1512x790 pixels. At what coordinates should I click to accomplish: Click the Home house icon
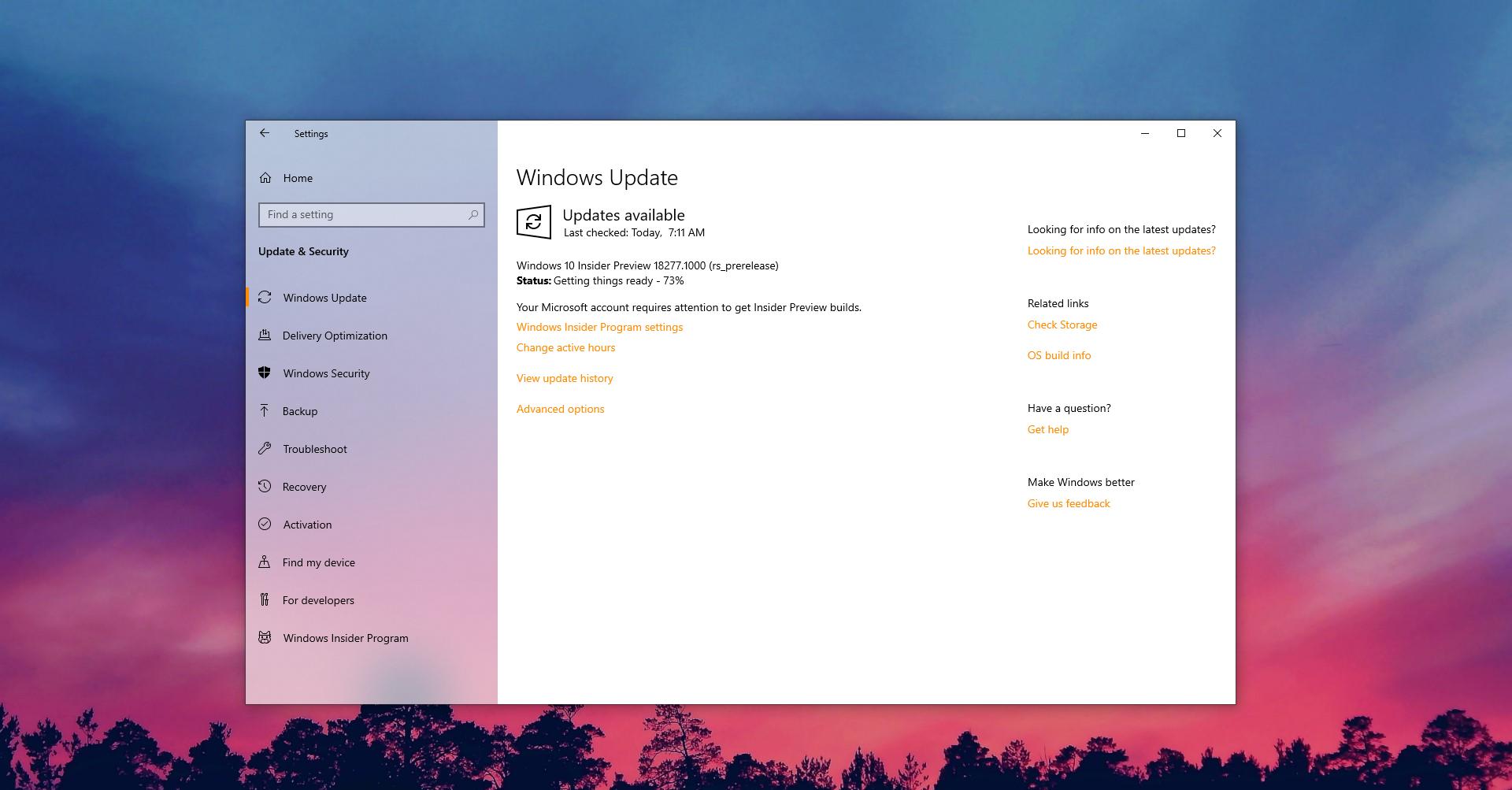coord(265,178)
